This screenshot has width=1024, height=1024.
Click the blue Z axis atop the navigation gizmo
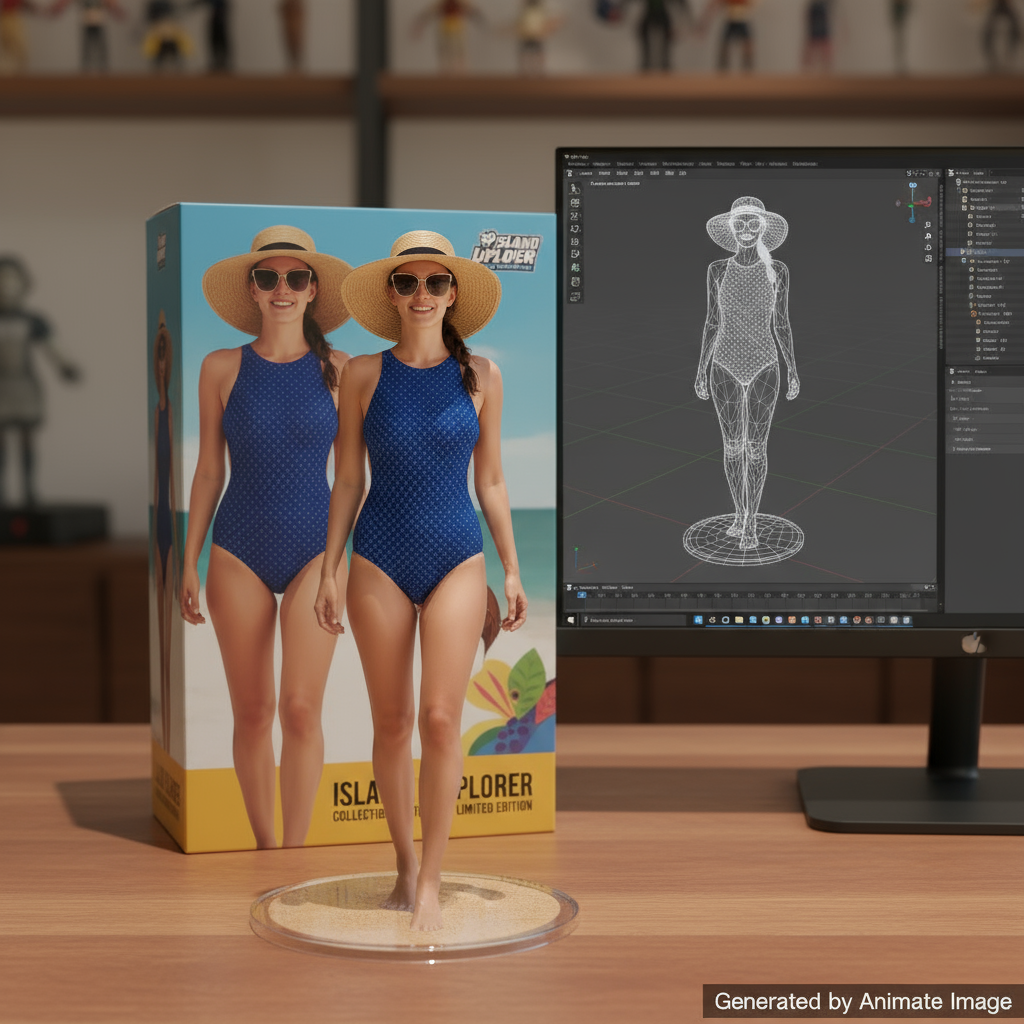point(913,186)
